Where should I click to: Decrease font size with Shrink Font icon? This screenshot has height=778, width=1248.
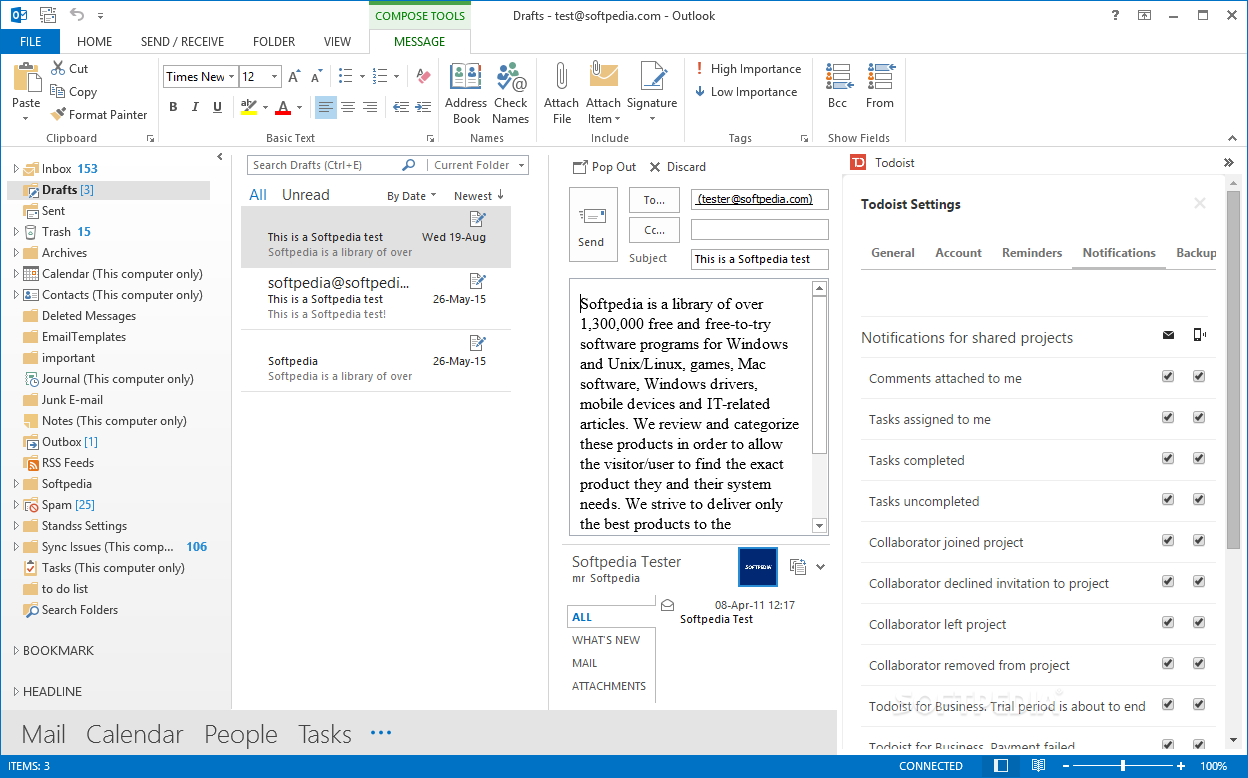click(316, 76)
